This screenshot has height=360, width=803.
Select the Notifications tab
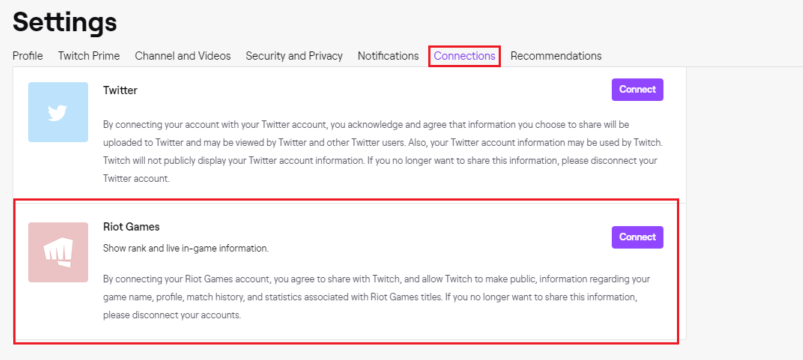(388, 56)
